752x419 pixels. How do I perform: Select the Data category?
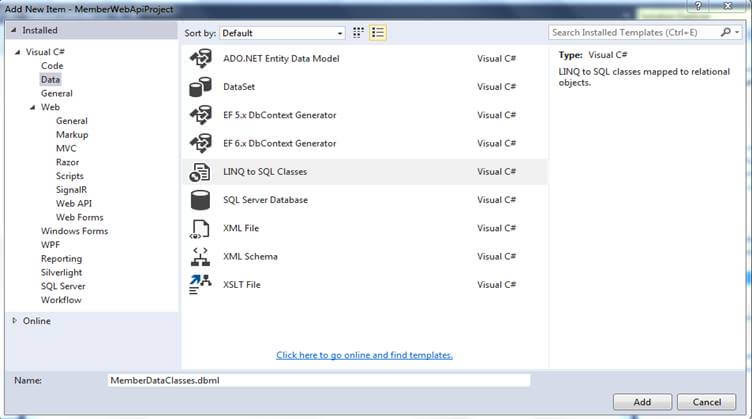point(50,80)
